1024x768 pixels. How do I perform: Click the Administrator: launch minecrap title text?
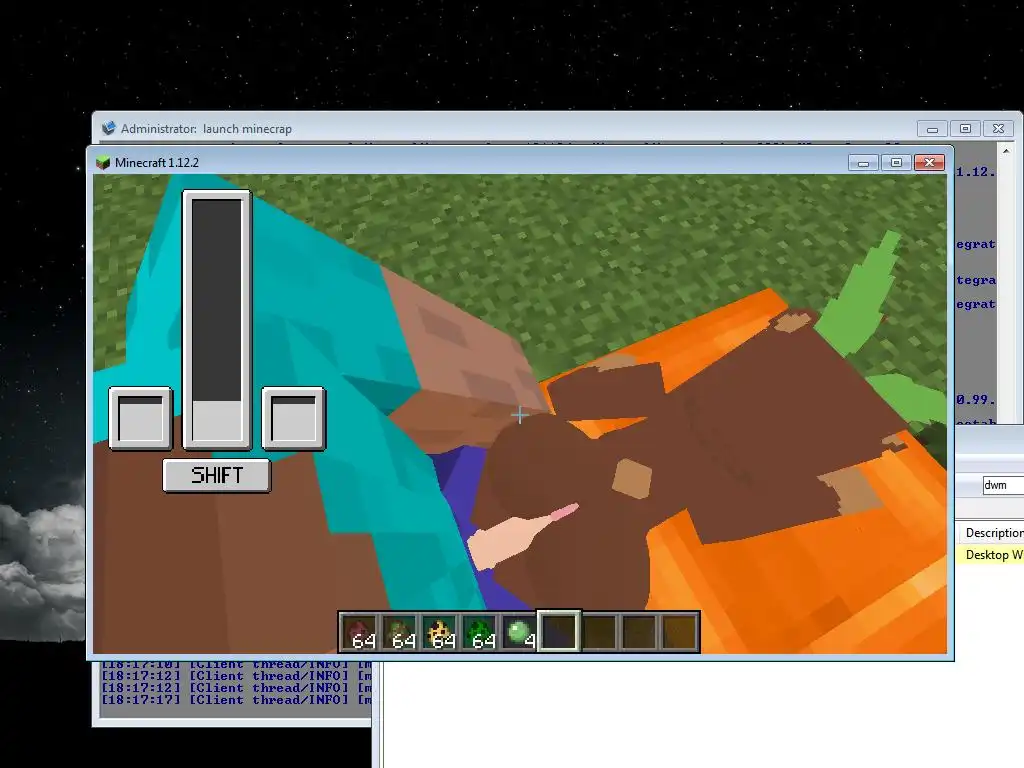(206, 129)
